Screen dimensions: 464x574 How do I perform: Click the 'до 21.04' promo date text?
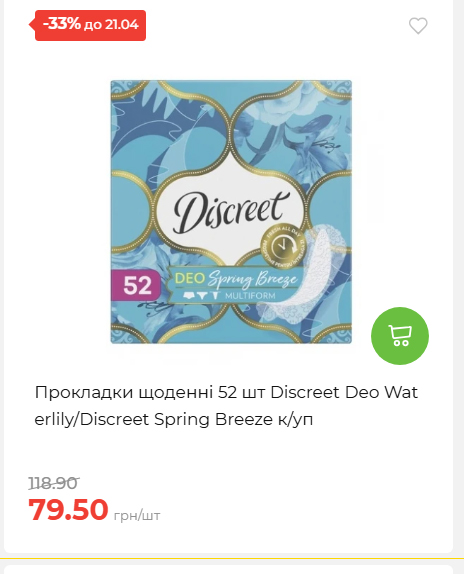coord(111,25)
